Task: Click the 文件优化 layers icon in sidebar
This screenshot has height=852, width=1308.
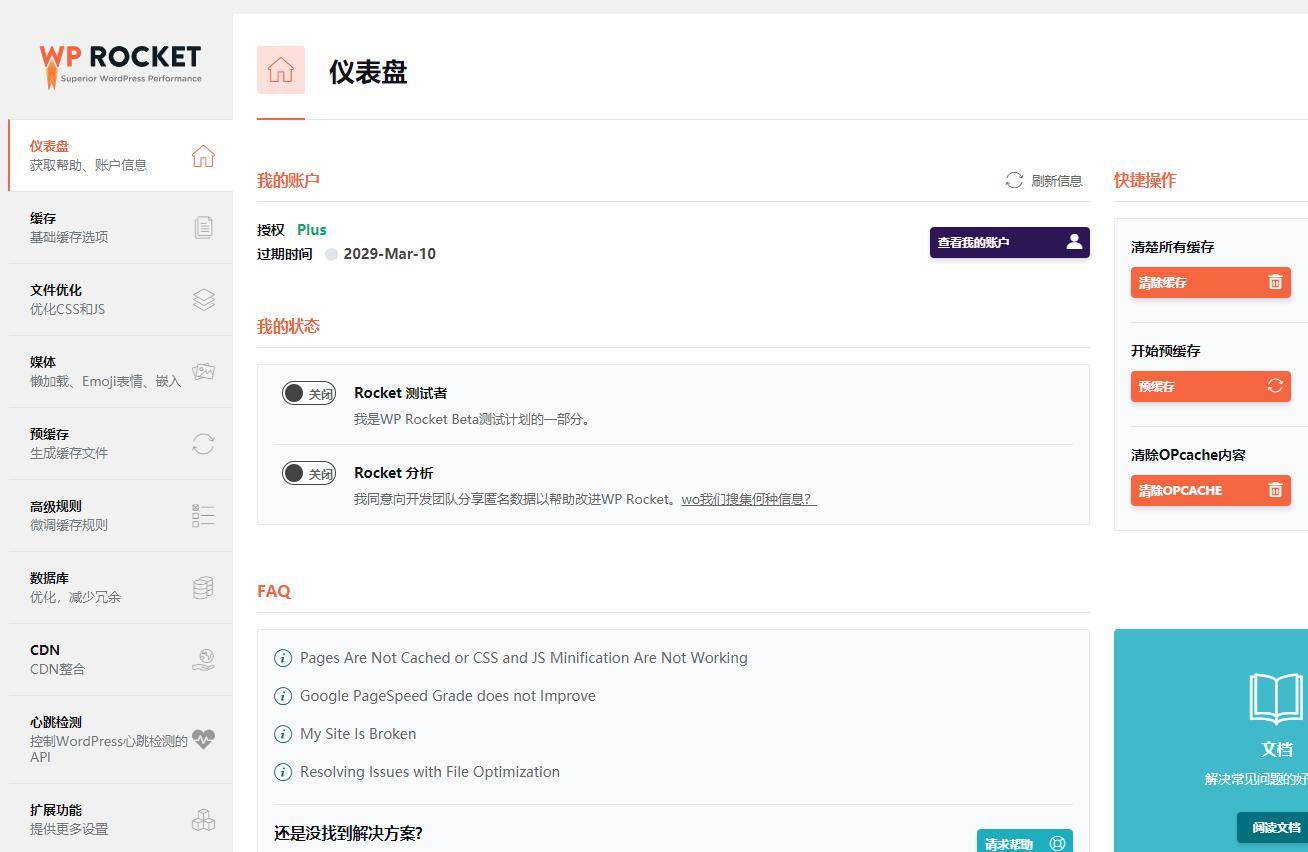Action: (x=203, y=299)
